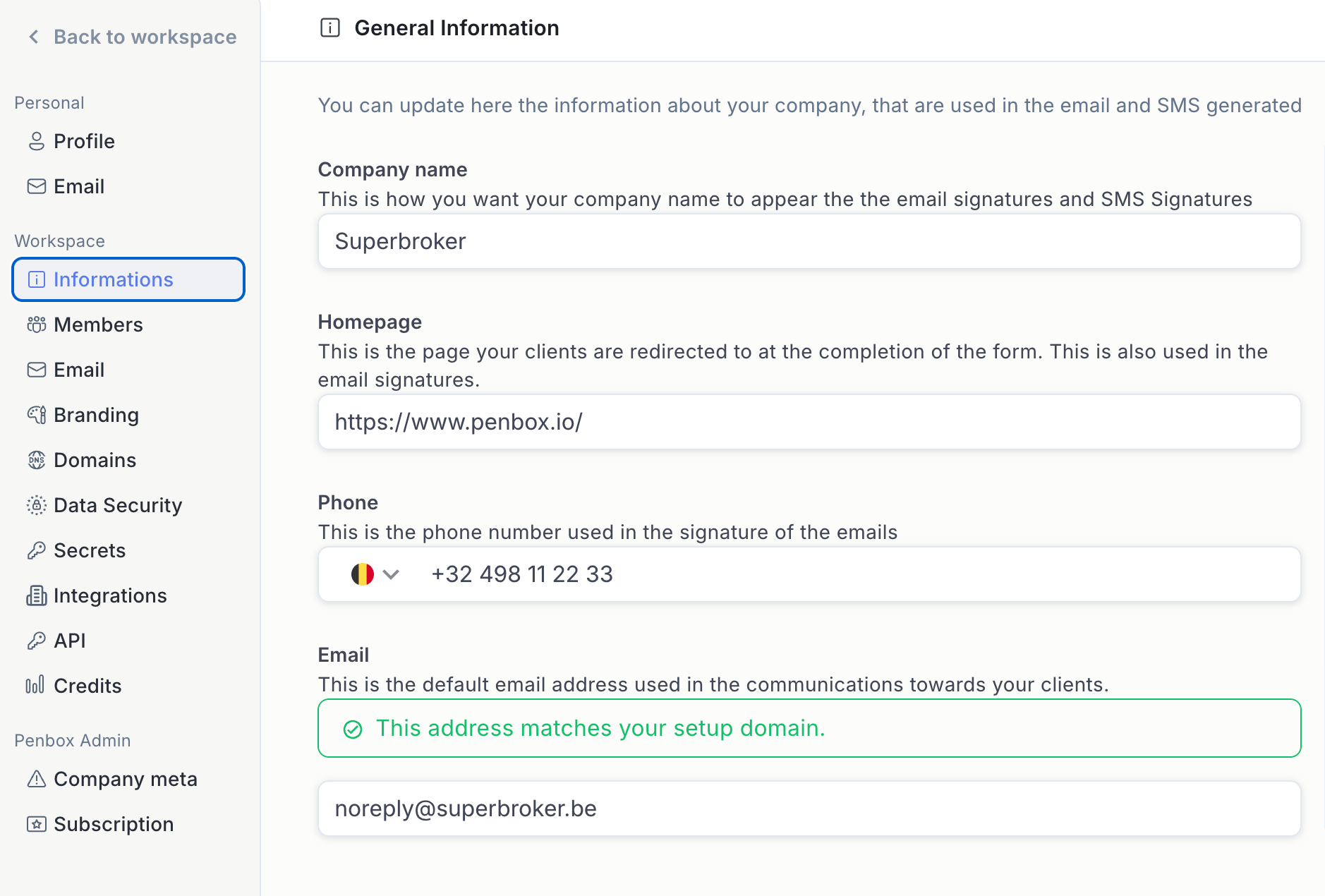Go to Back to workspace link

[145, 37]
